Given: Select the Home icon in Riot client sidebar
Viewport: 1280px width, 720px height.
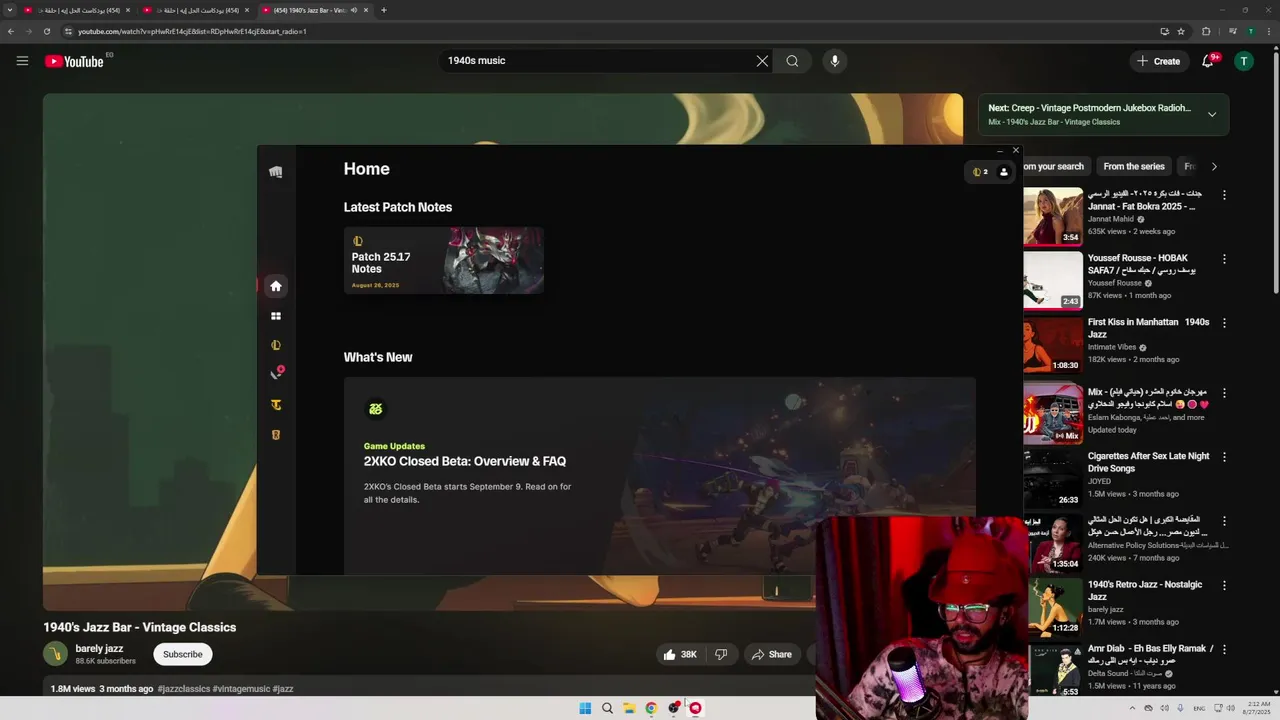Looking at the screenshot, I should pos(276,286).
